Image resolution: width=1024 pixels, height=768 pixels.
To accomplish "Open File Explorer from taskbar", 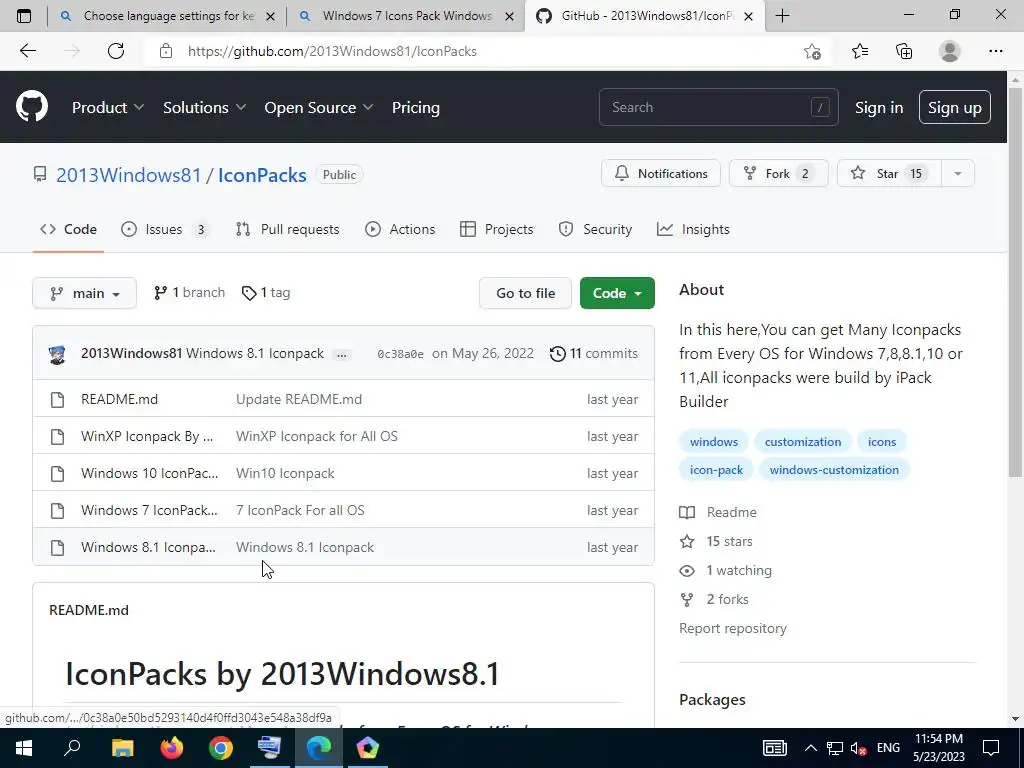I will coord(123,748).
